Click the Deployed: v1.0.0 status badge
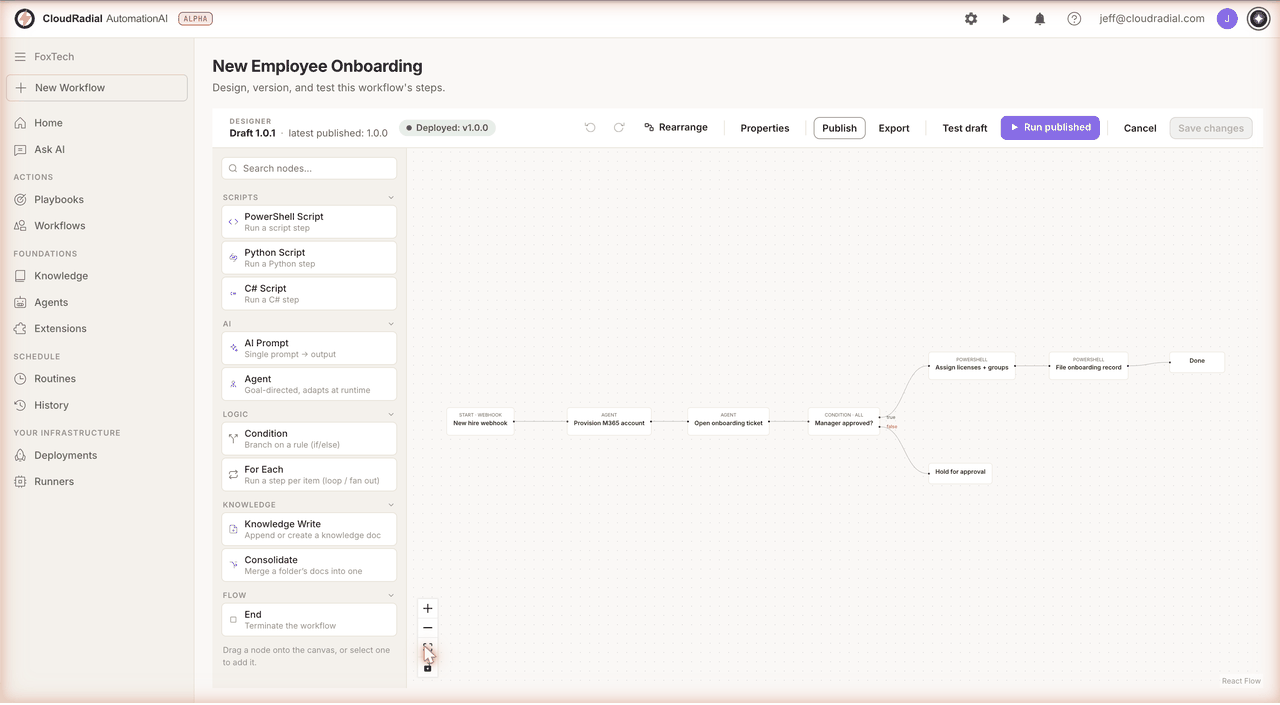Screen dimensions: 1280x705 [x=447, y=128]
